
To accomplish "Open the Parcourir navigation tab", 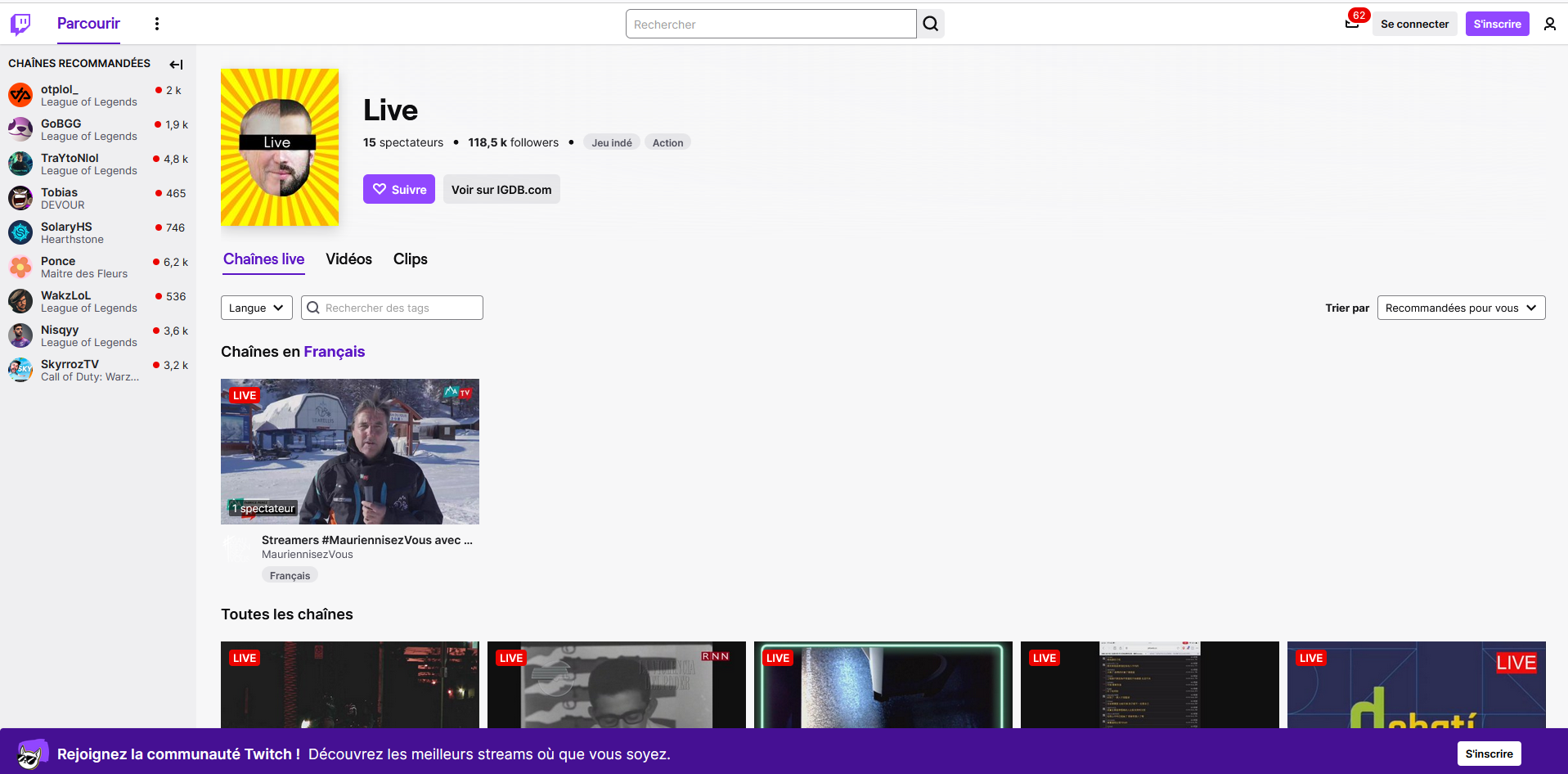I will coord(88,24).
